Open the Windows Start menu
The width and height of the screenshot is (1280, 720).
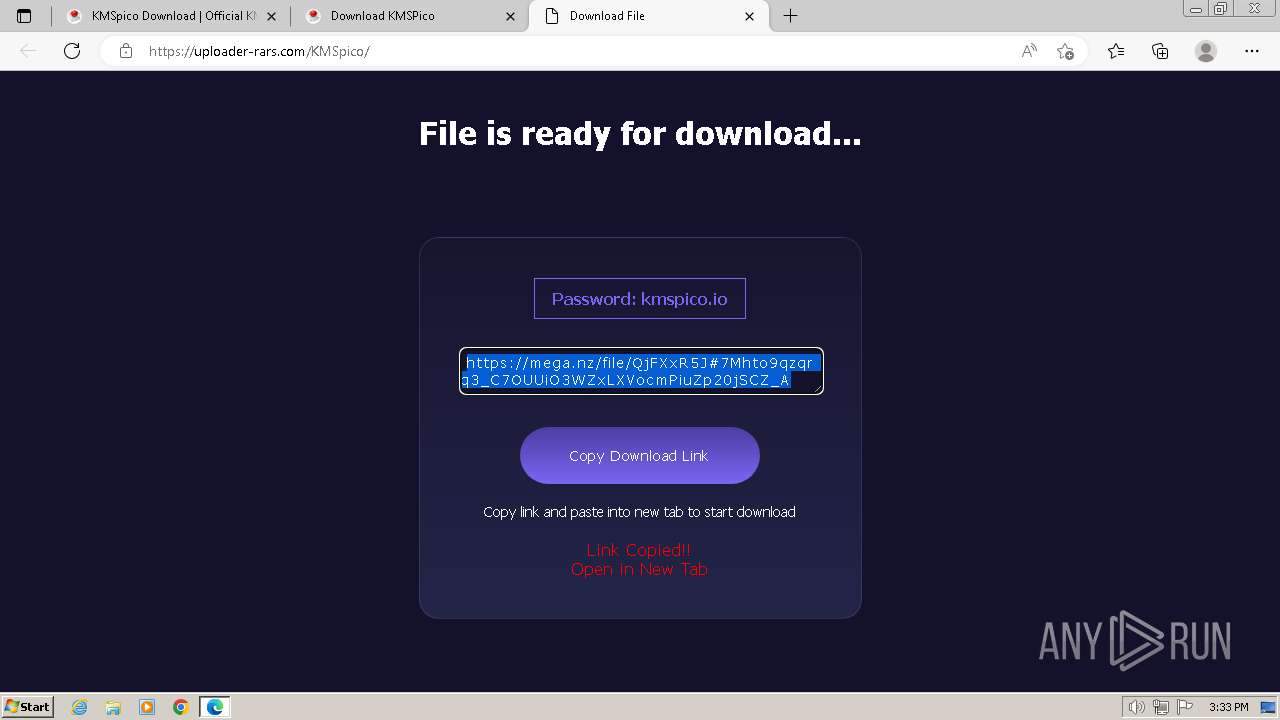[x=28, y=707]
